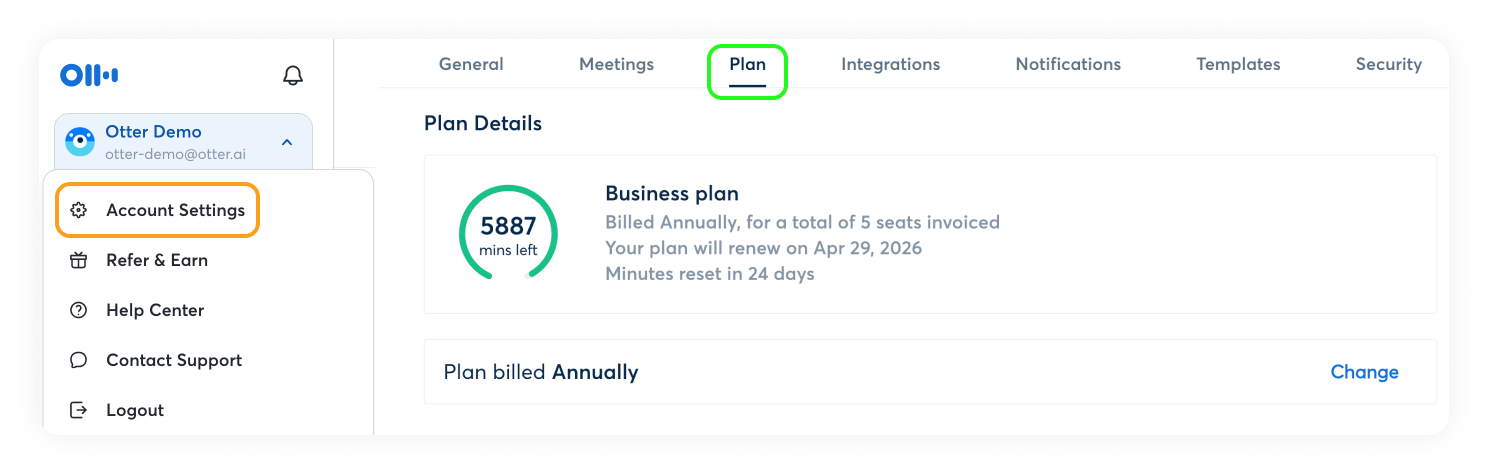The image size is (1488, 474).
Task: Click the Logout arrow icon
Action: click(79, 410)
